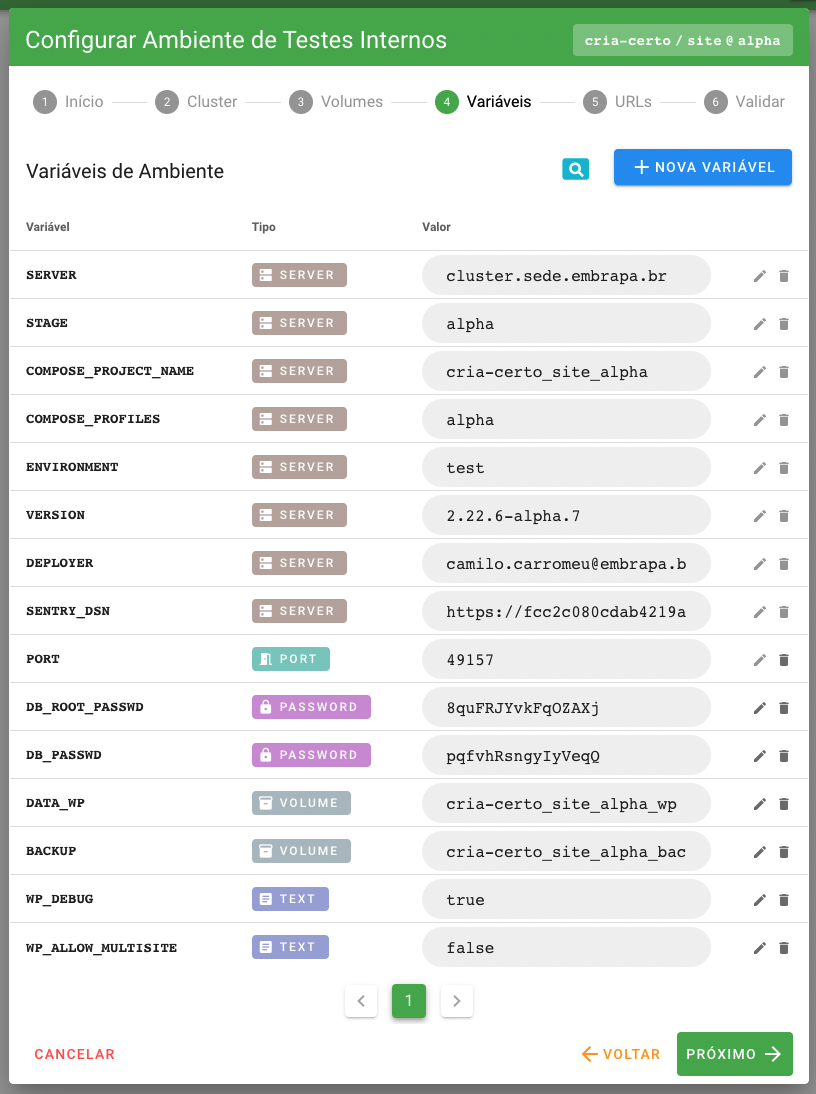Click the DB_PASSWD value field

coord(566,756)
